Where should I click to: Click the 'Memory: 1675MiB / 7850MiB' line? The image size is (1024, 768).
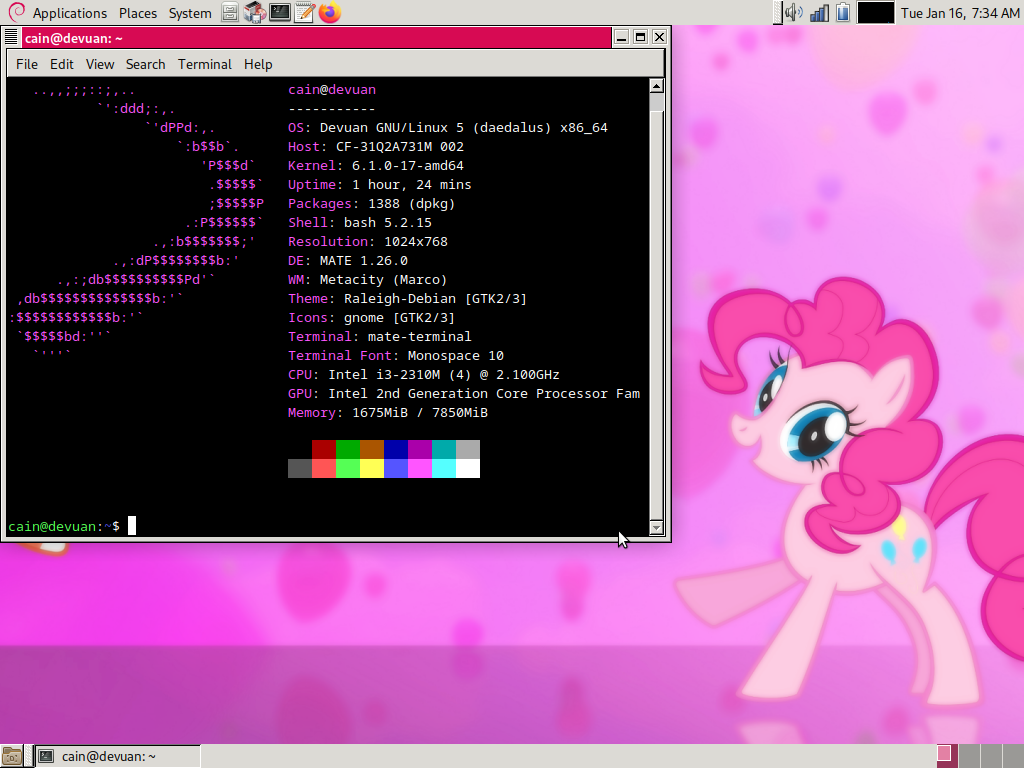tap(388, 412)
